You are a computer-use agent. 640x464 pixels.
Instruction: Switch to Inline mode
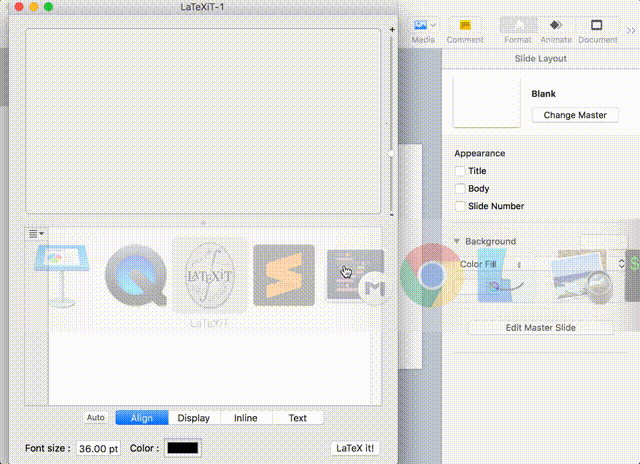[x=246, y=418]
